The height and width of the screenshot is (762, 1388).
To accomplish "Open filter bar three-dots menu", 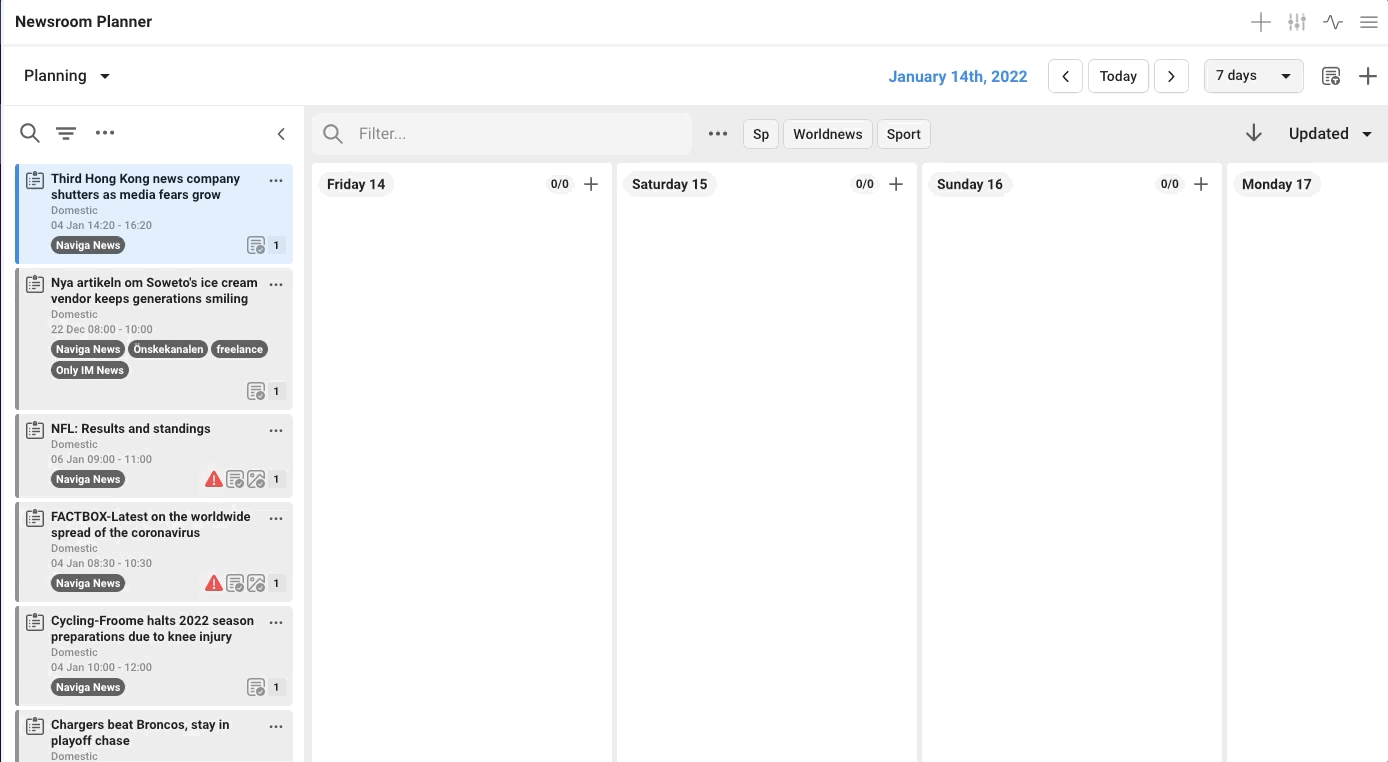I will click(718, 134).
